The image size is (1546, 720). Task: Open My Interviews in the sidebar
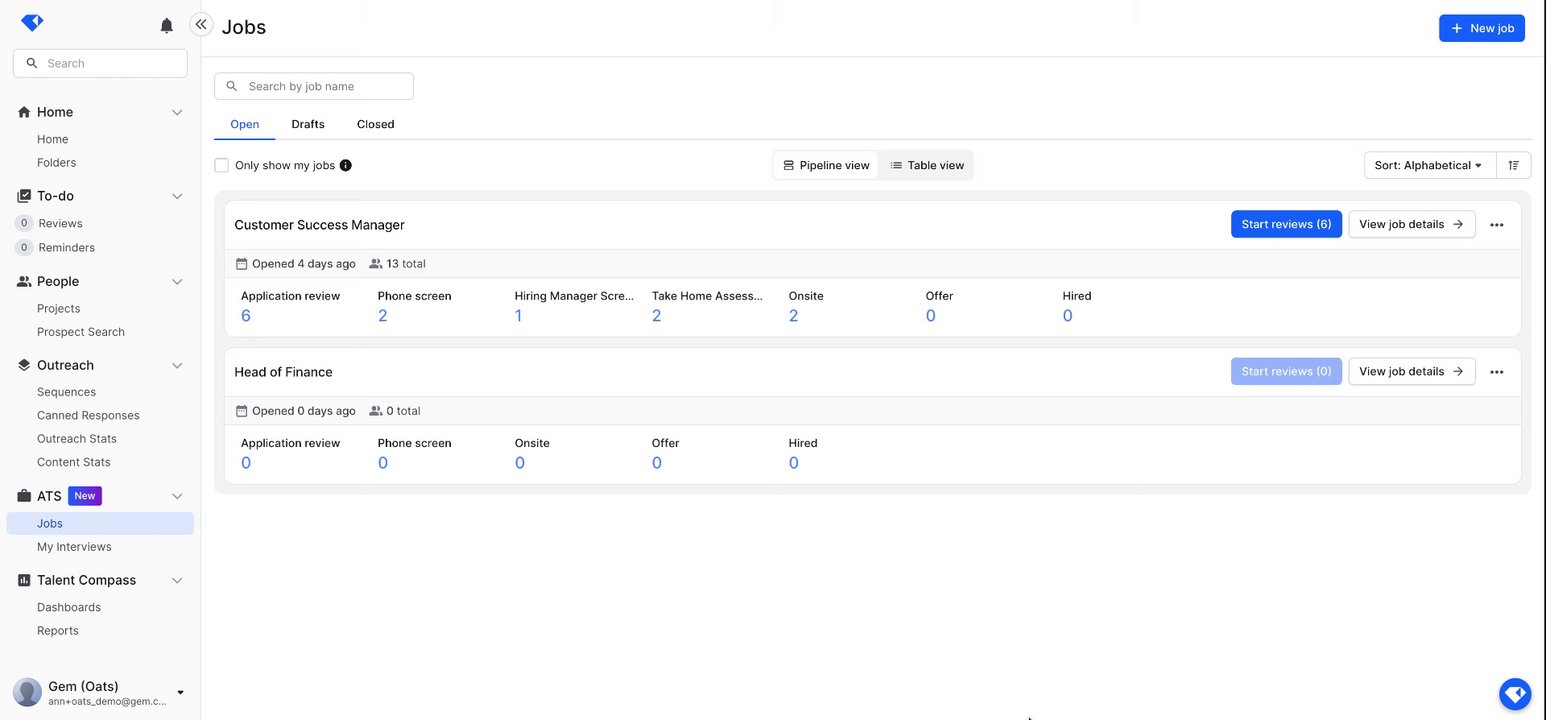[x=74, y=547]
